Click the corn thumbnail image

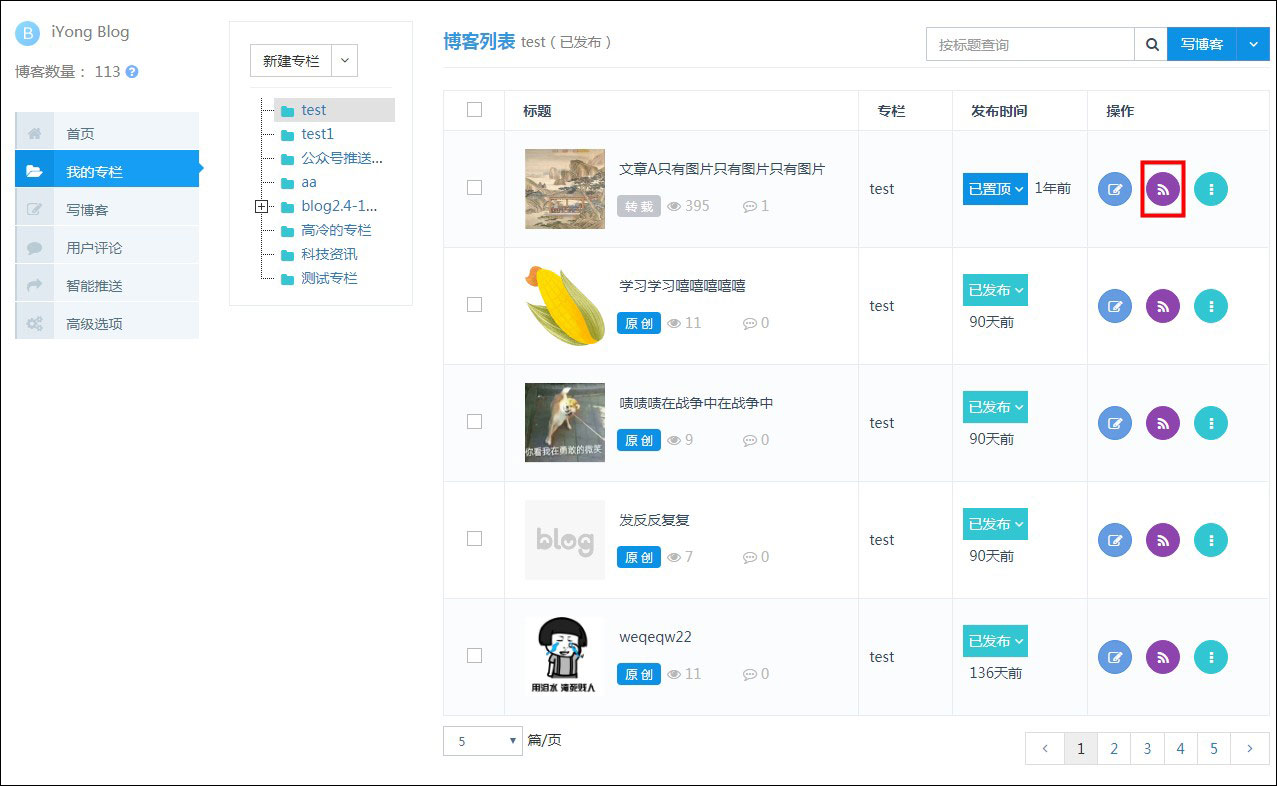[565, 306]
